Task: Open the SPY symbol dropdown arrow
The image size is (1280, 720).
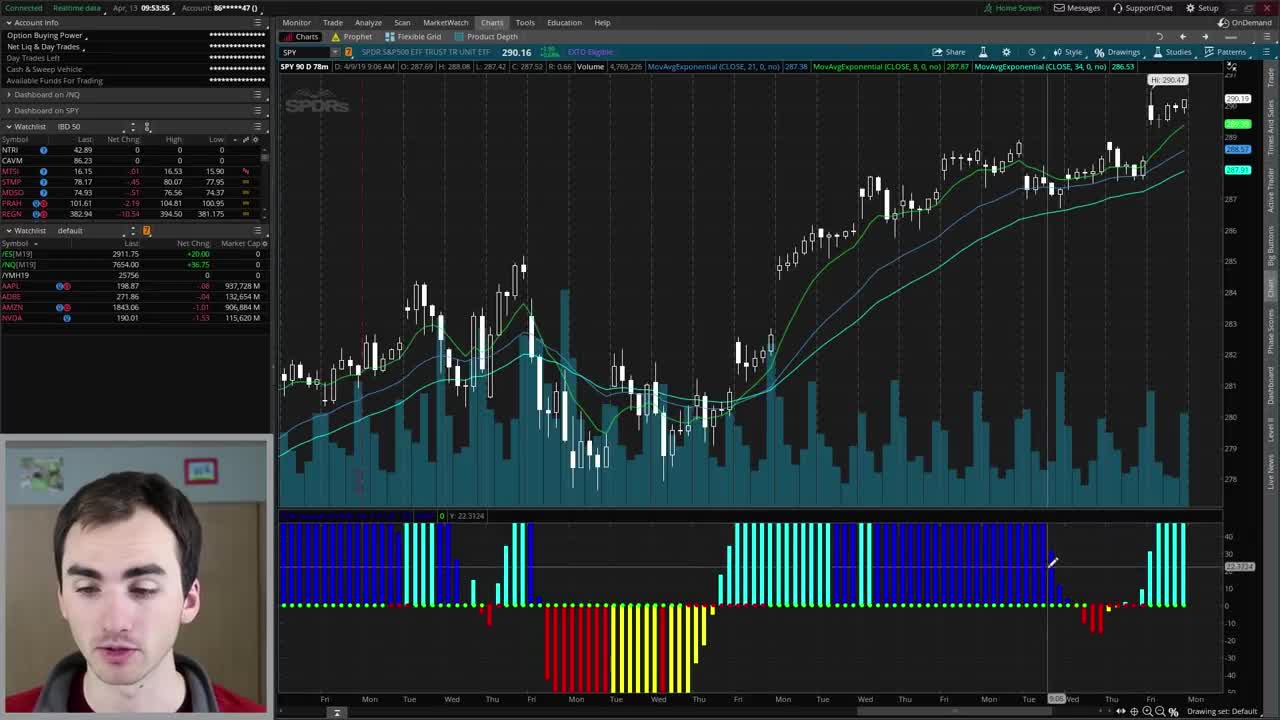Action: (336, 52)
